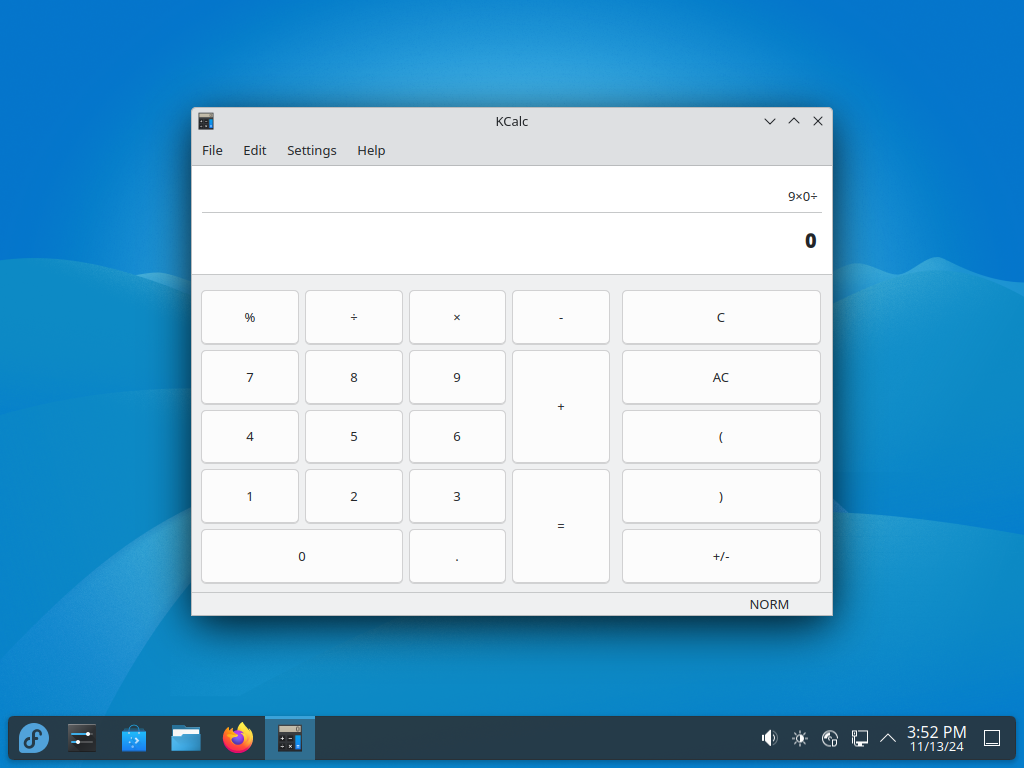Open the clock showing 3:52 PM

(936, 739)
